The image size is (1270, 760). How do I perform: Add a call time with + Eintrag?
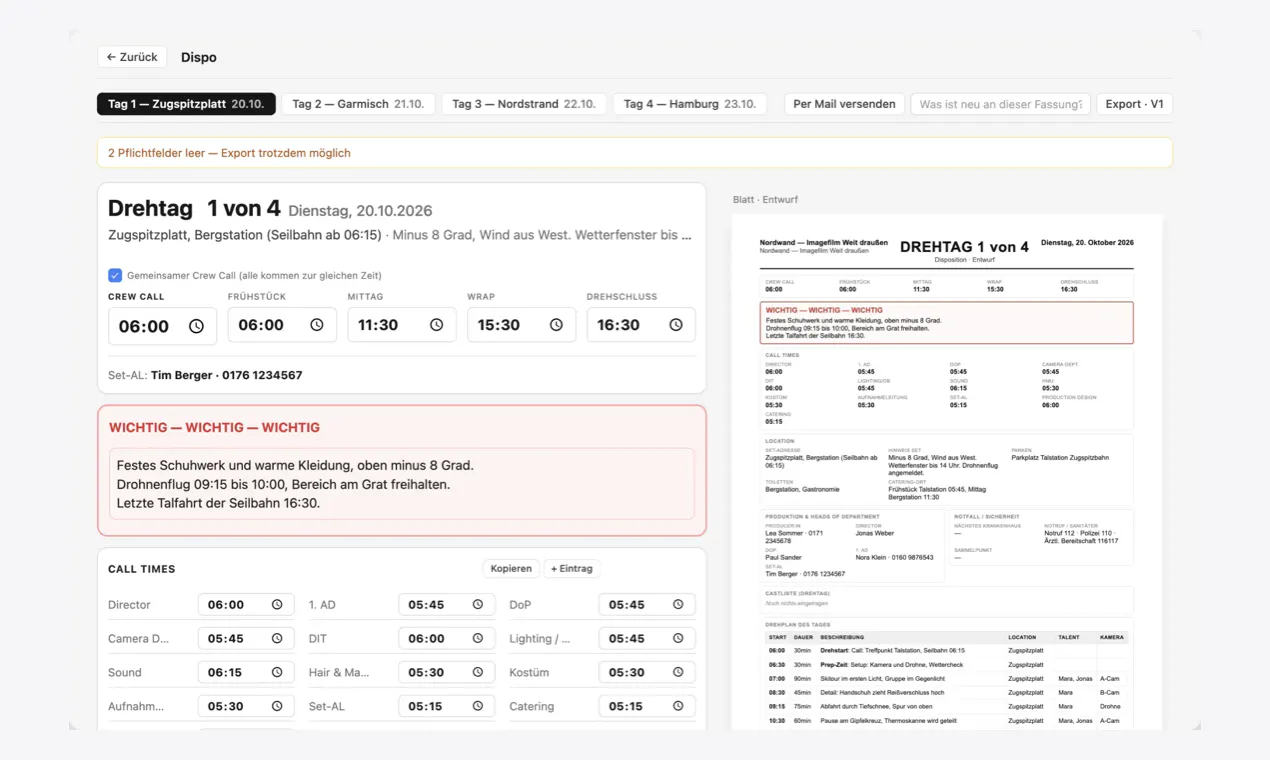click(572, 568)
